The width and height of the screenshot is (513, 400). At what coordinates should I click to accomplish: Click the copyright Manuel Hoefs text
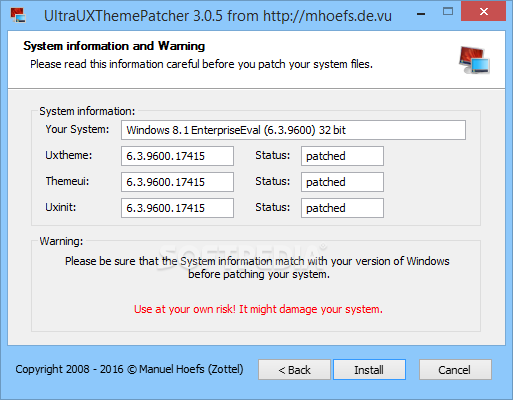point(129,369)
